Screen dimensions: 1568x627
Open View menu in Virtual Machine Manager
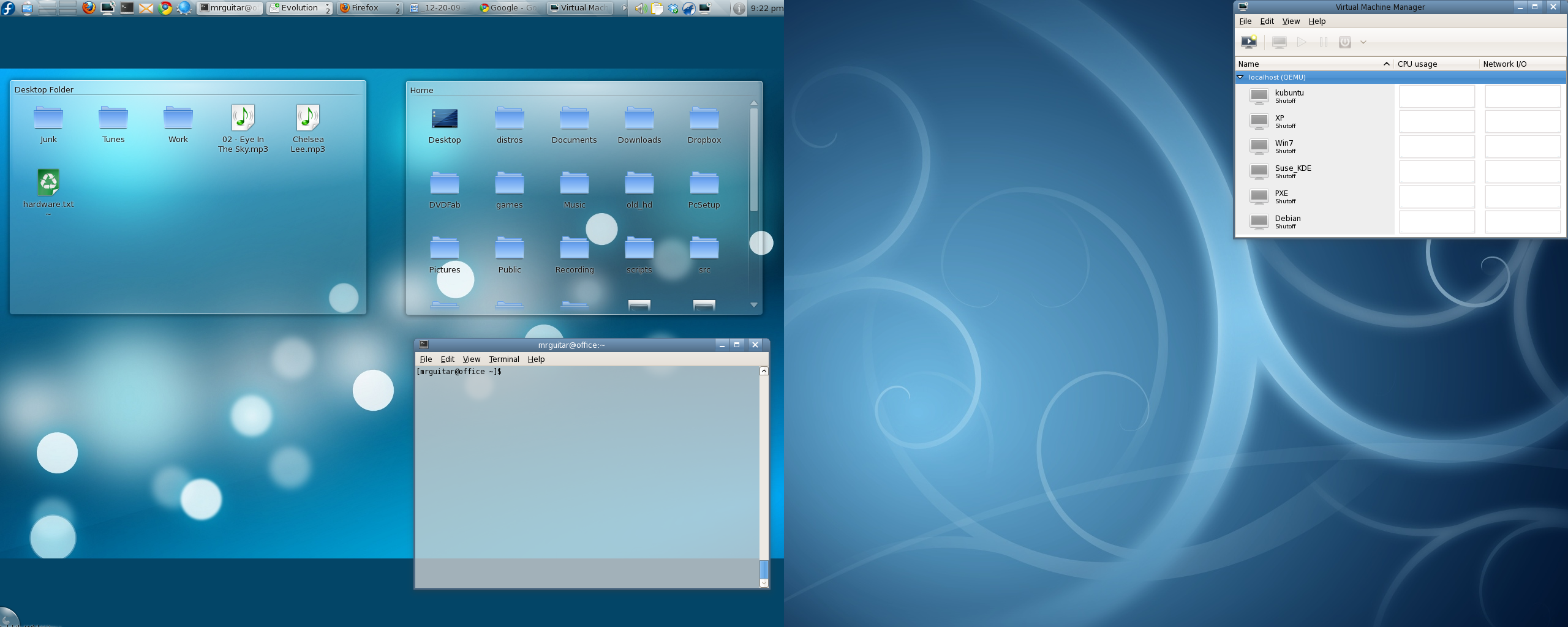pos(1291,21)
